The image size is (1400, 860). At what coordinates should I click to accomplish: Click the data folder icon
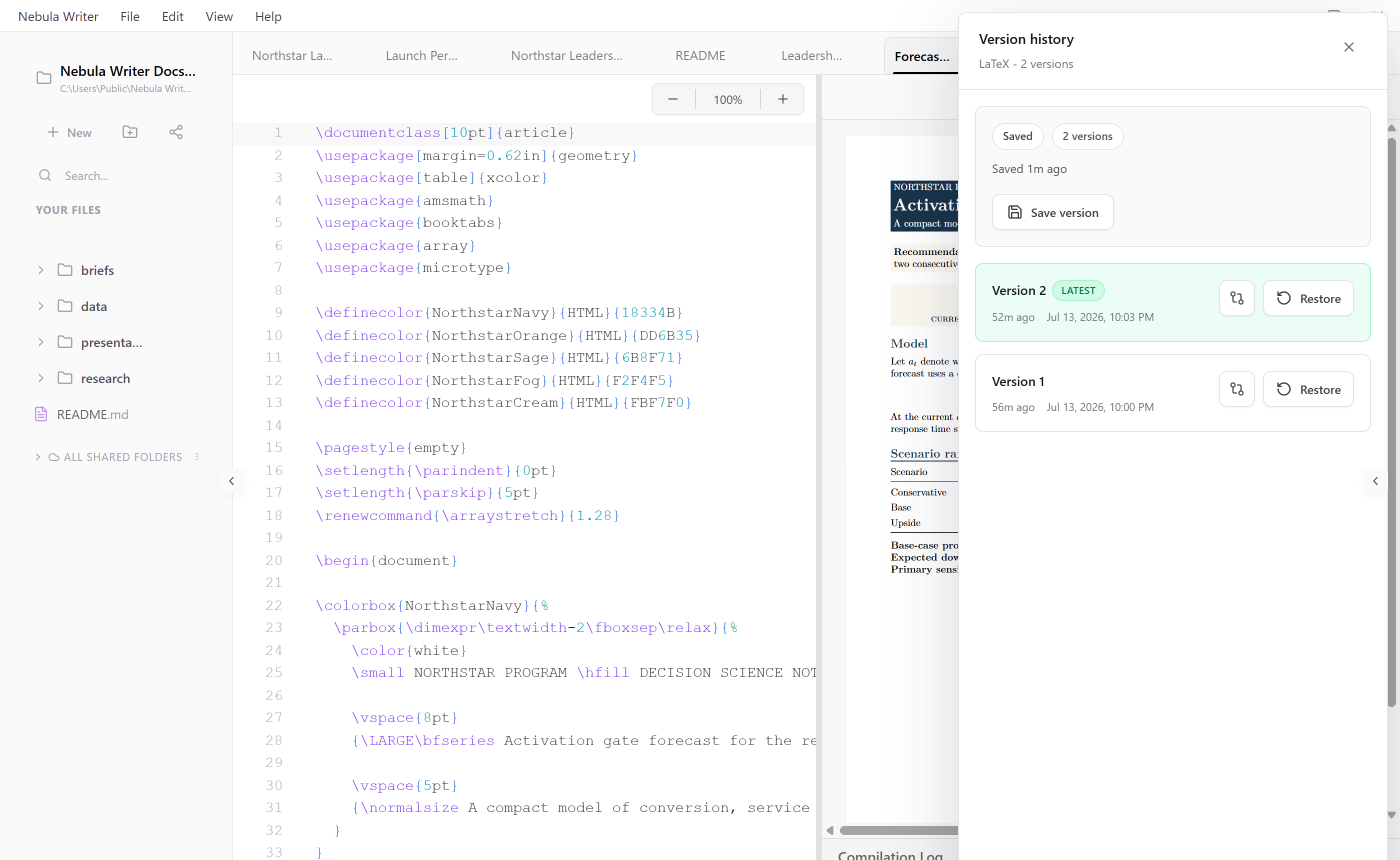tap(65, 306)
